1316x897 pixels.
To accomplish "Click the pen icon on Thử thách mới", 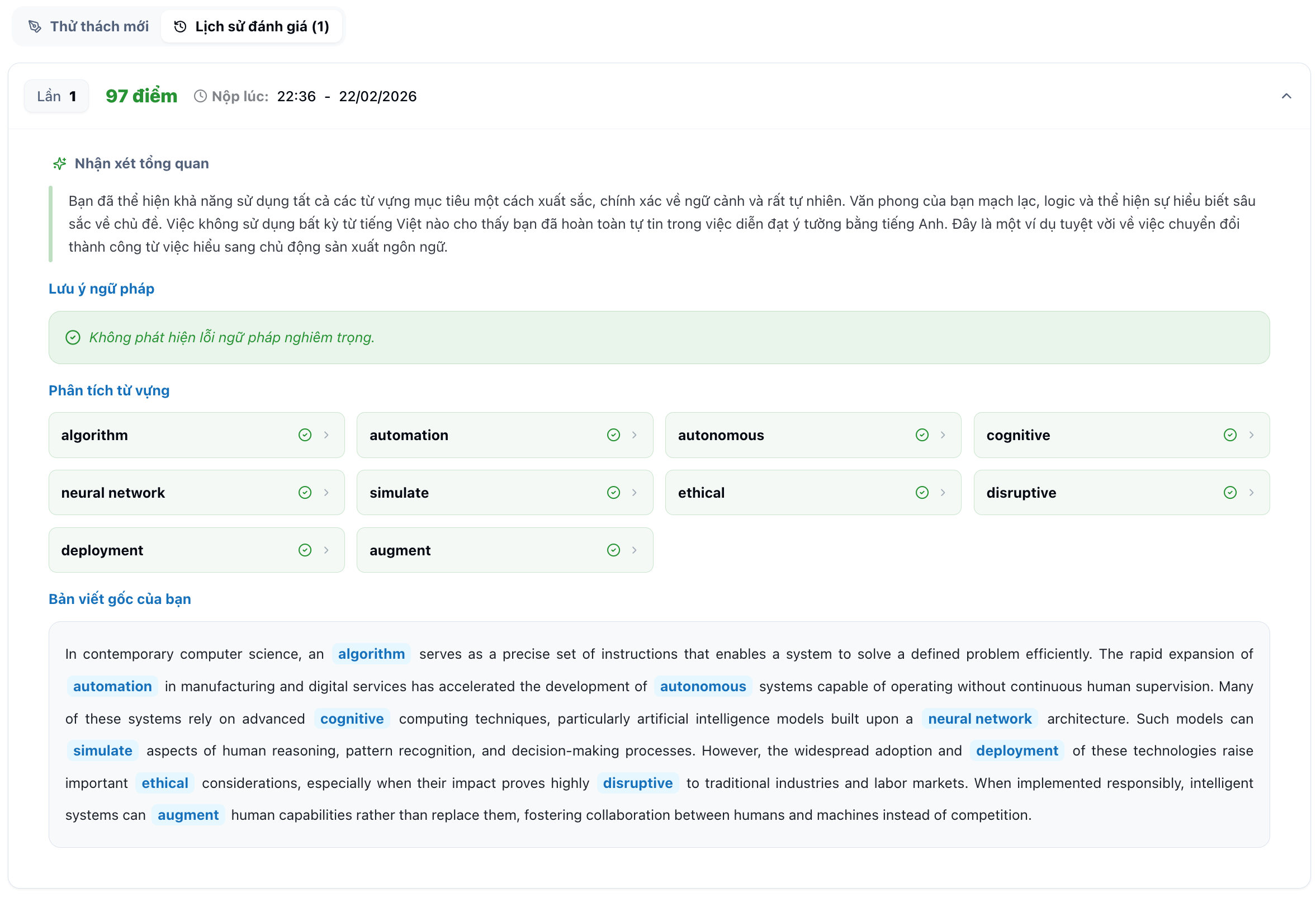I will [35, 26].
